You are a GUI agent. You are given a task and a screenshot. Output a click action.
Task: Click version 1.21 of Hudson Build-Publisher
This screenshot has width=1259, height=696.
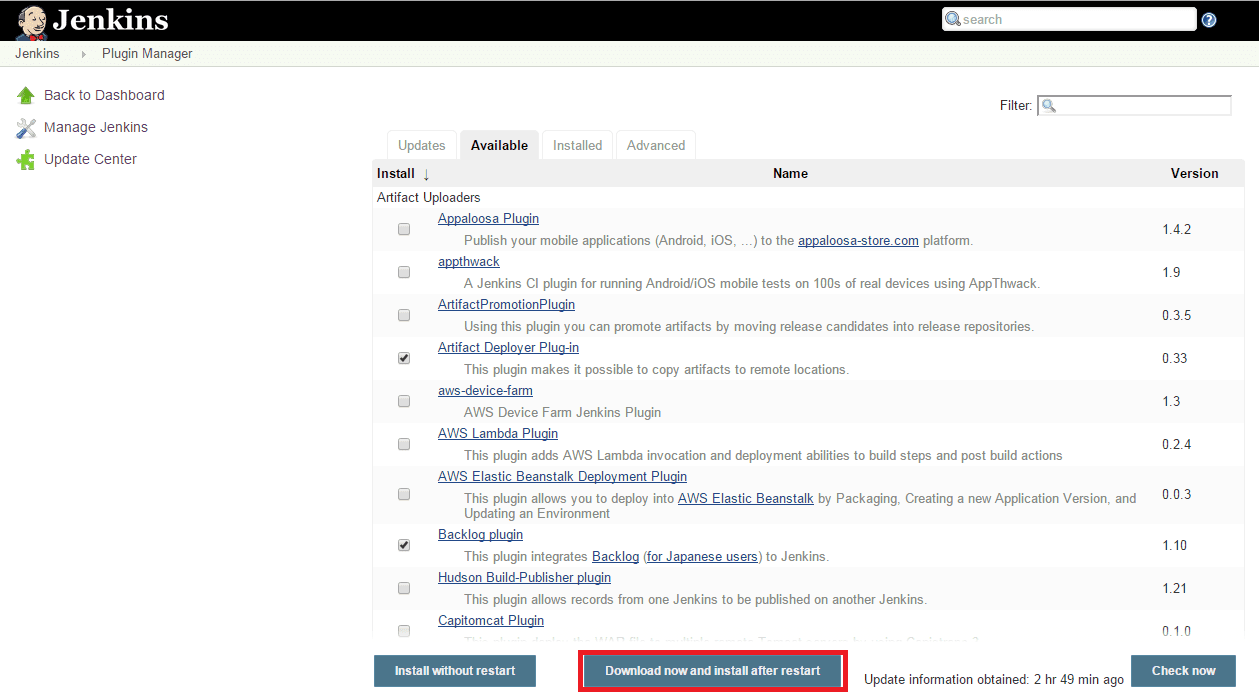[x=1174, y=589]
